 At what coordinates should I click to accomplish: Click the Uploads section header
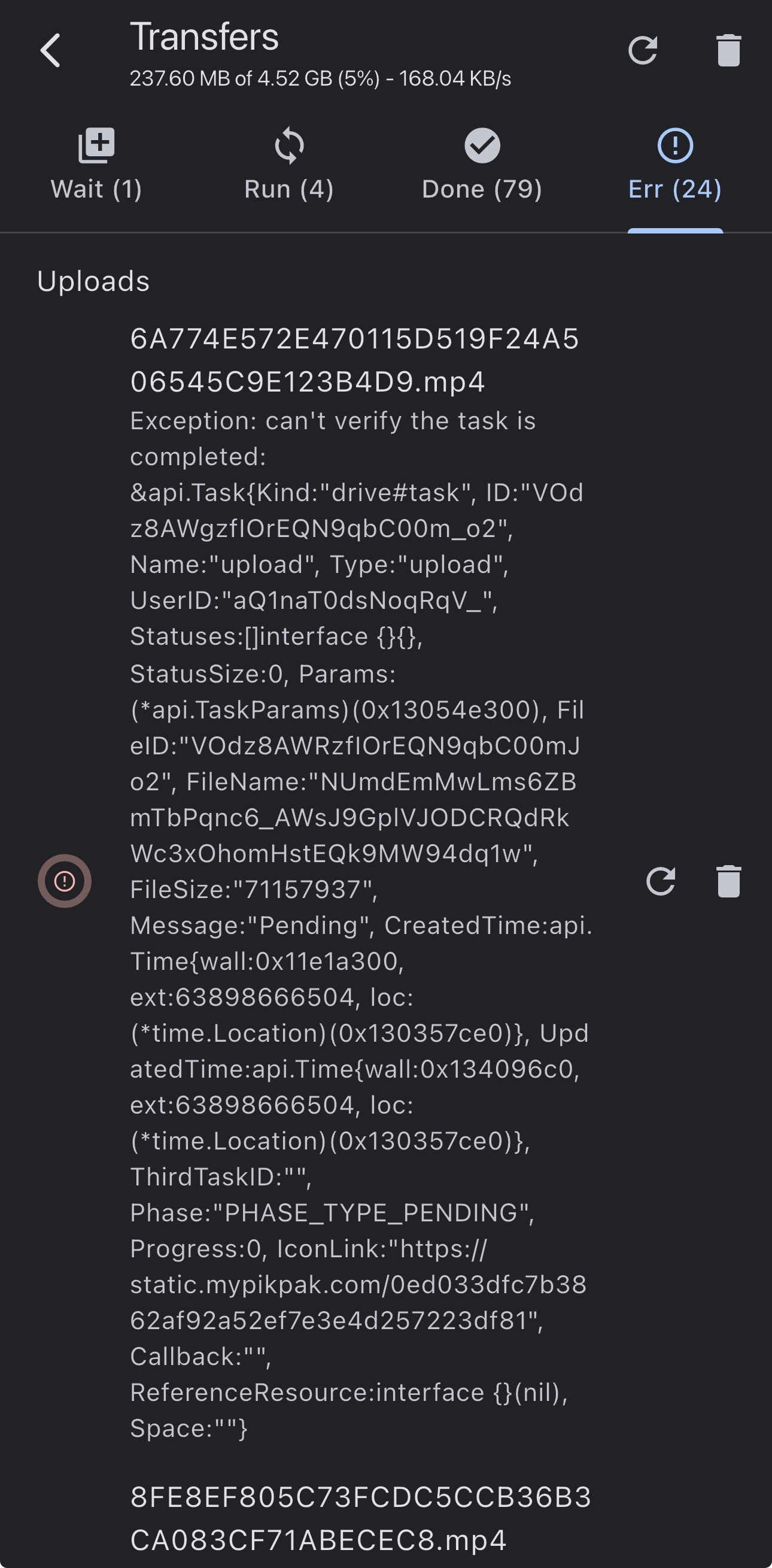click(x=93, y=281)
